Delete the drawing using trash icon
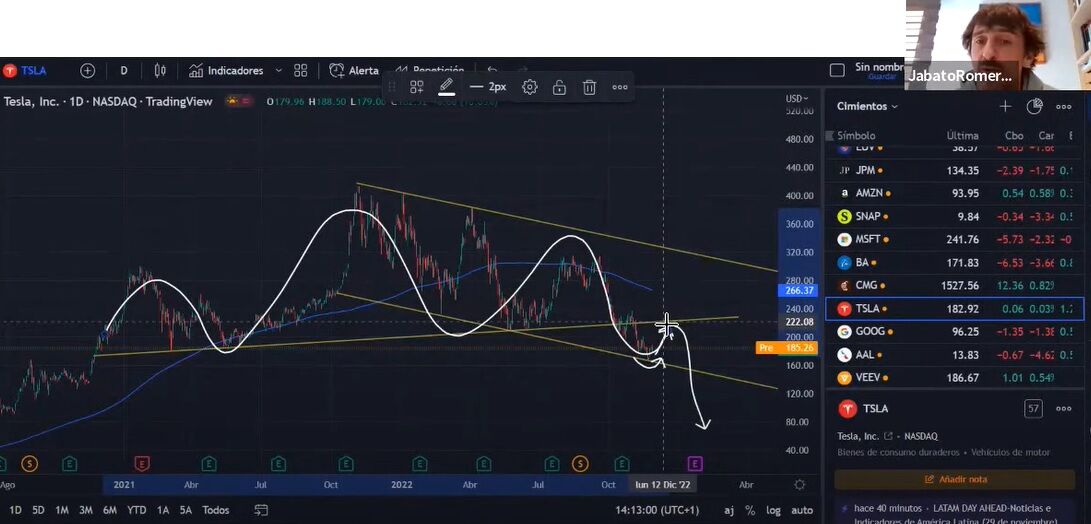This screenshot has width=1091, height=524. point(590,87)
